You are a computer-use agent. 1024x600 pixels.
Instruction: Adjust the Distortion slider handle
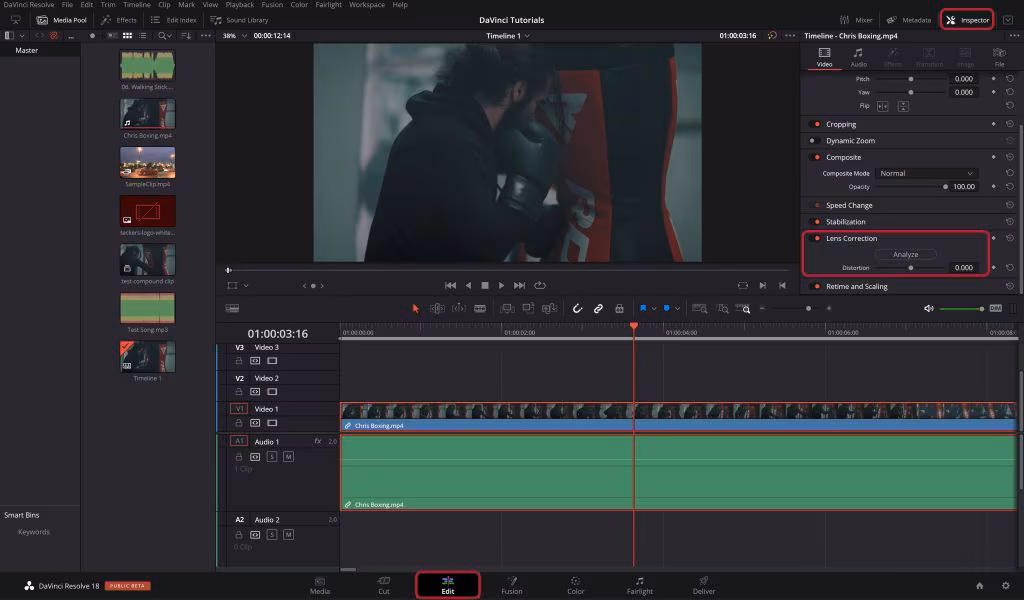(910, 268)
